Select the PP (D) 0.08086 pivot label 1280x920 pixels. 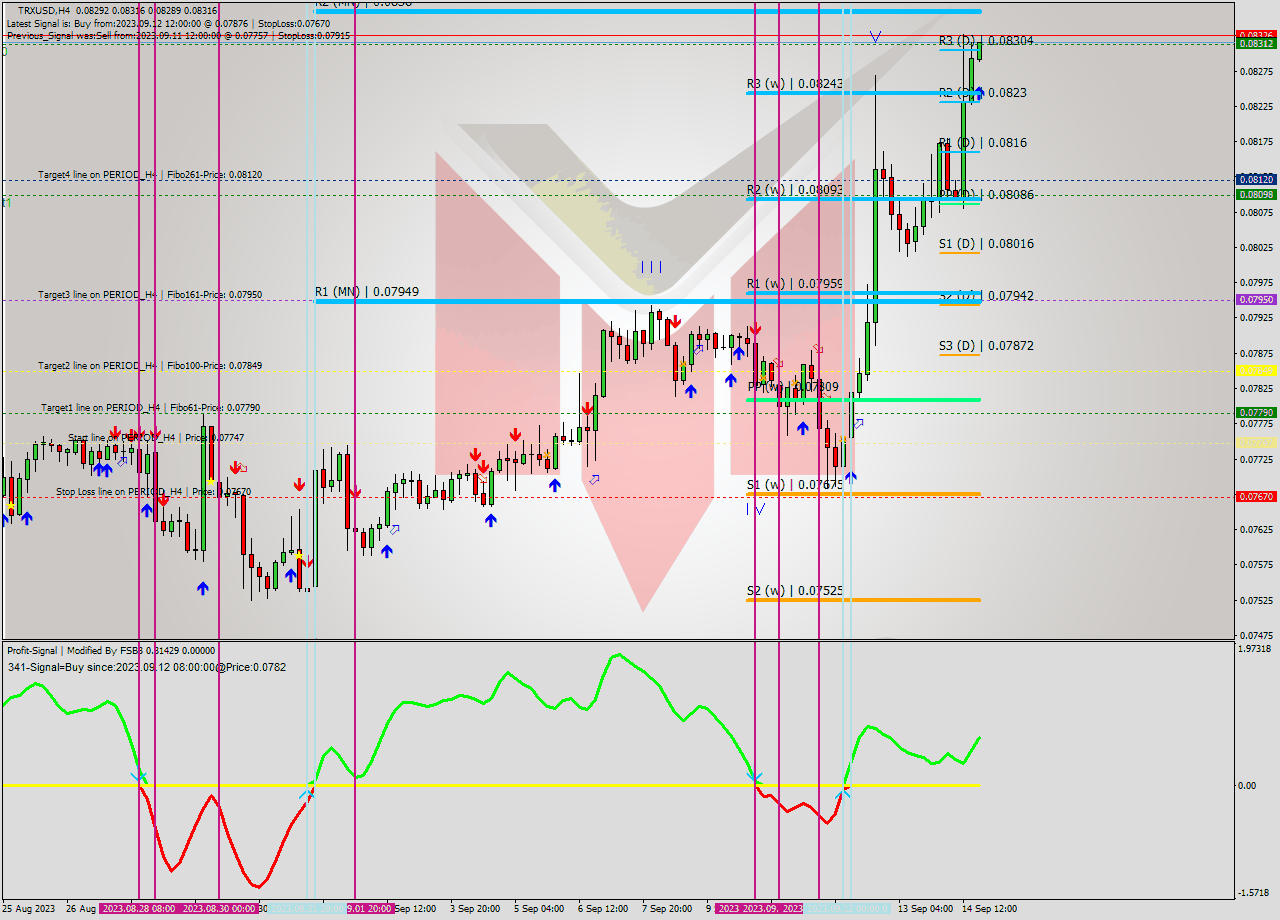(x=986, y=195)
